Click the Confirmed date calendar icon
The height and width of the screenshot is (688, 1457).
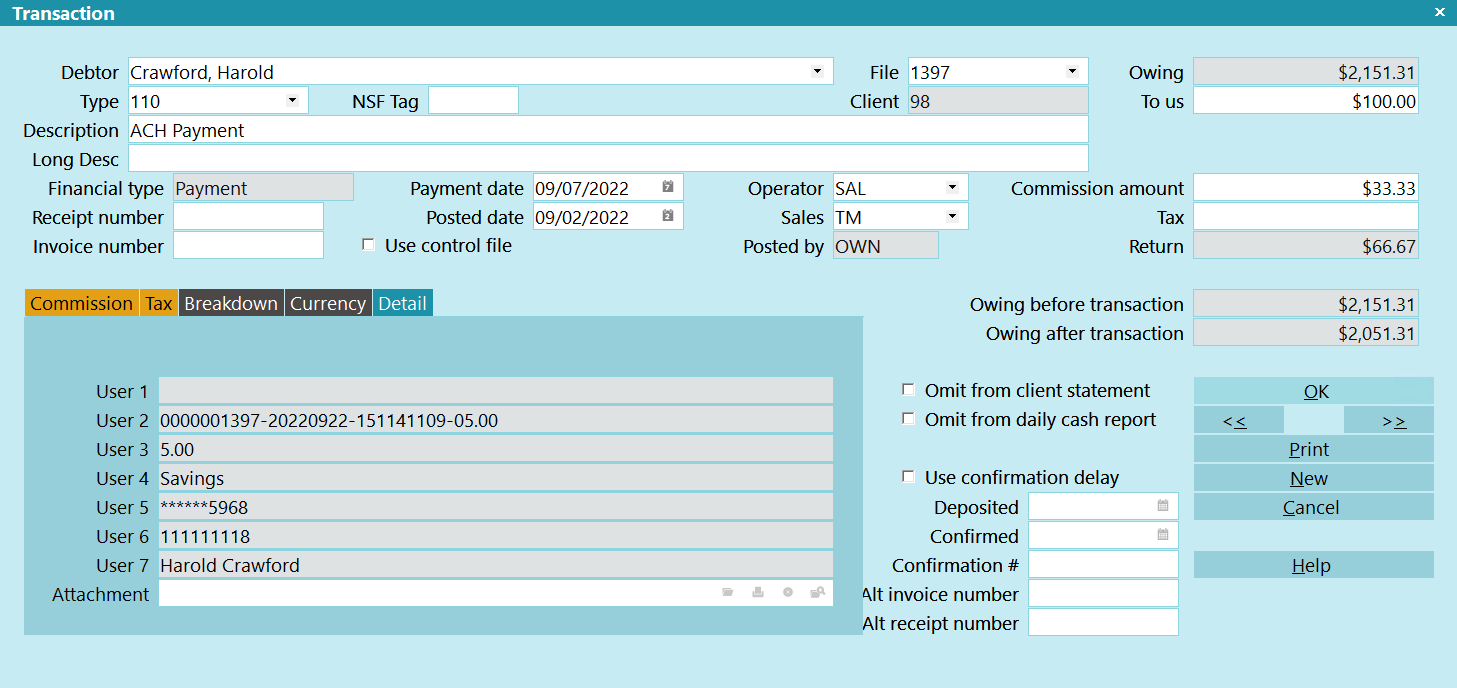click(x=1163, y=535)
